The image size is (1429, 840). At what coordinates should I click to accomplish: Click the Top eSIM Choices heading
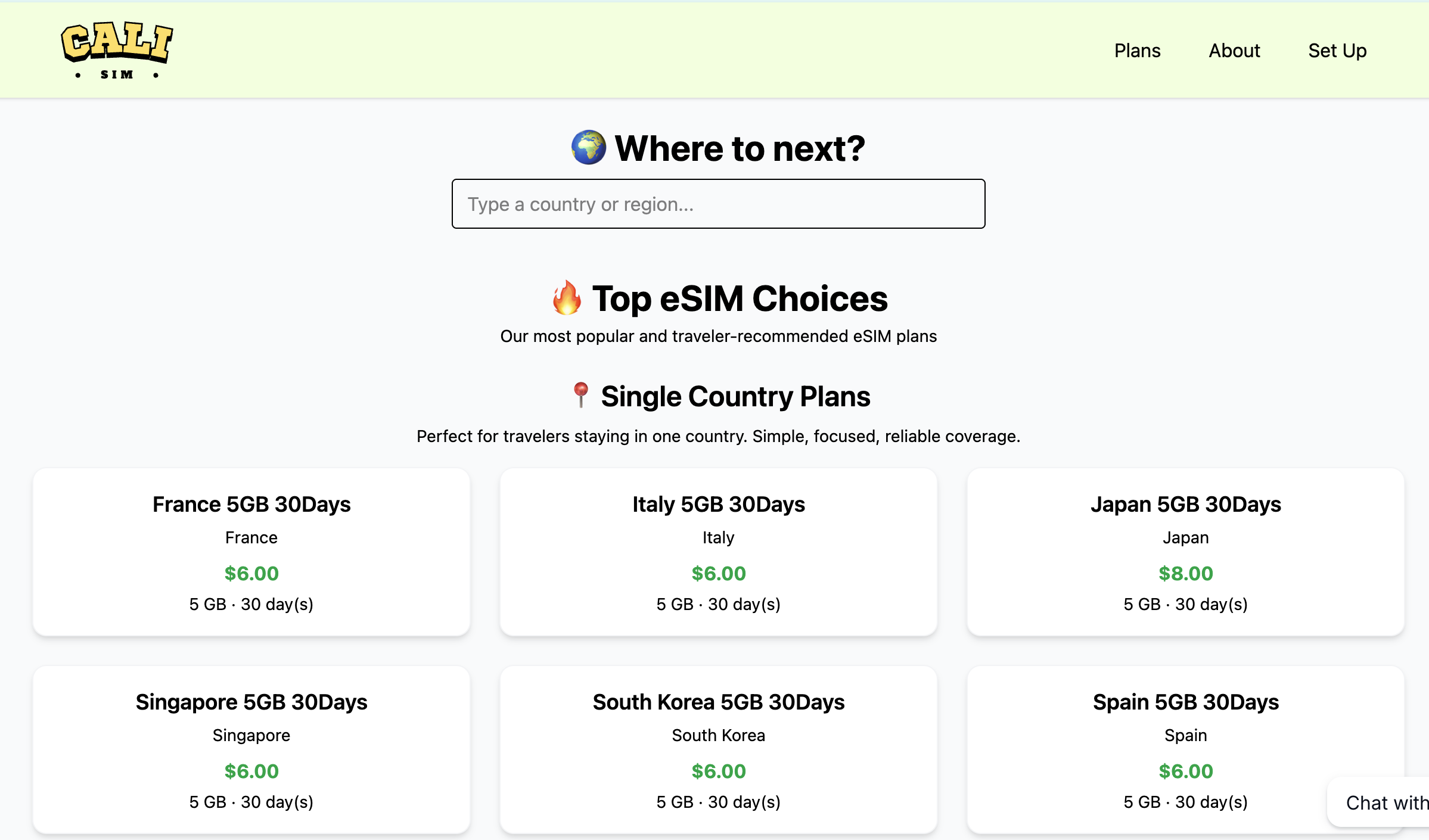tap(739, 299)
